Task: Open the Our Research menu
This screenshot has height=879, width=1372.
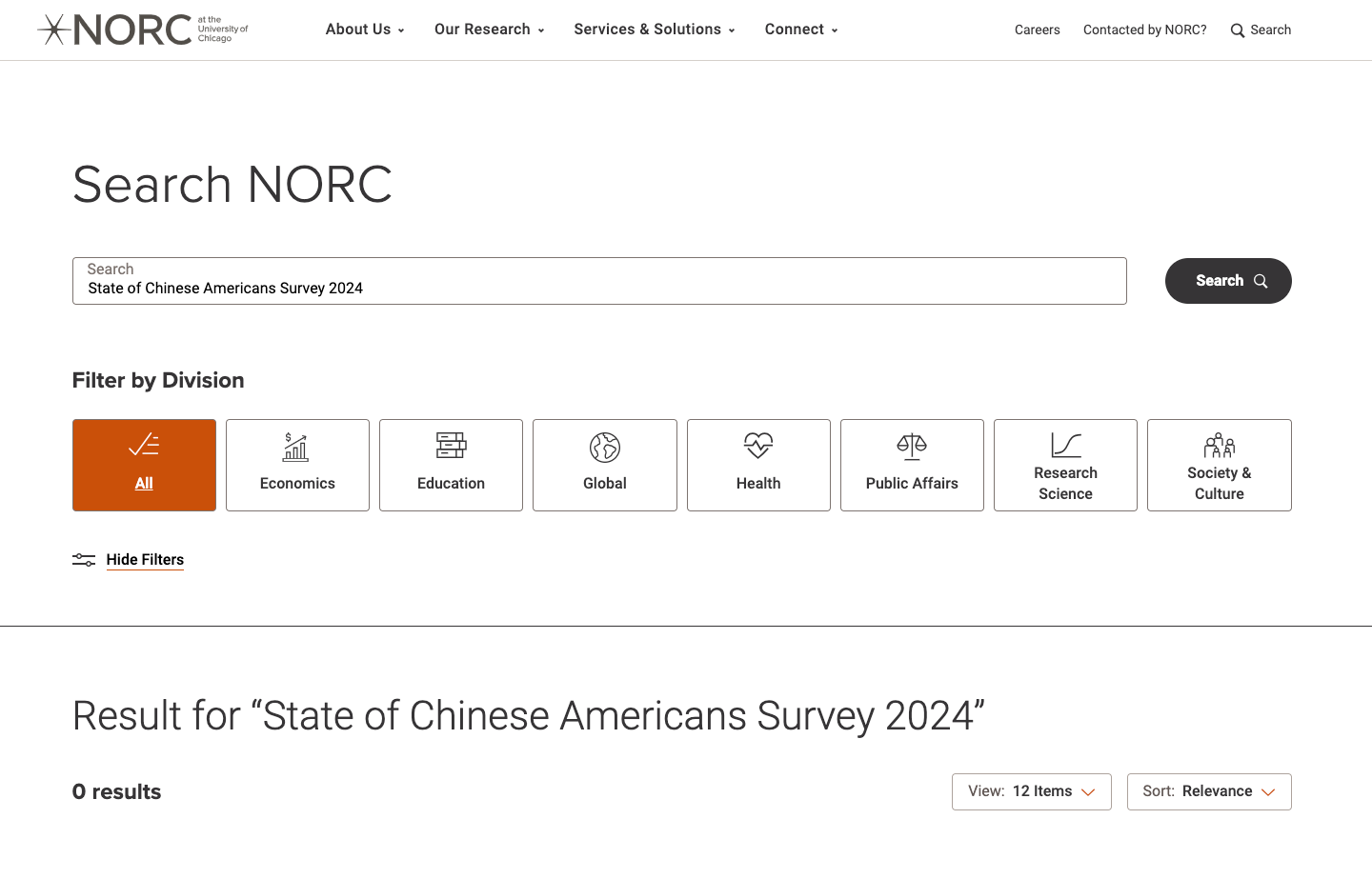Action: pyautogui.click(x=490, y=30)
